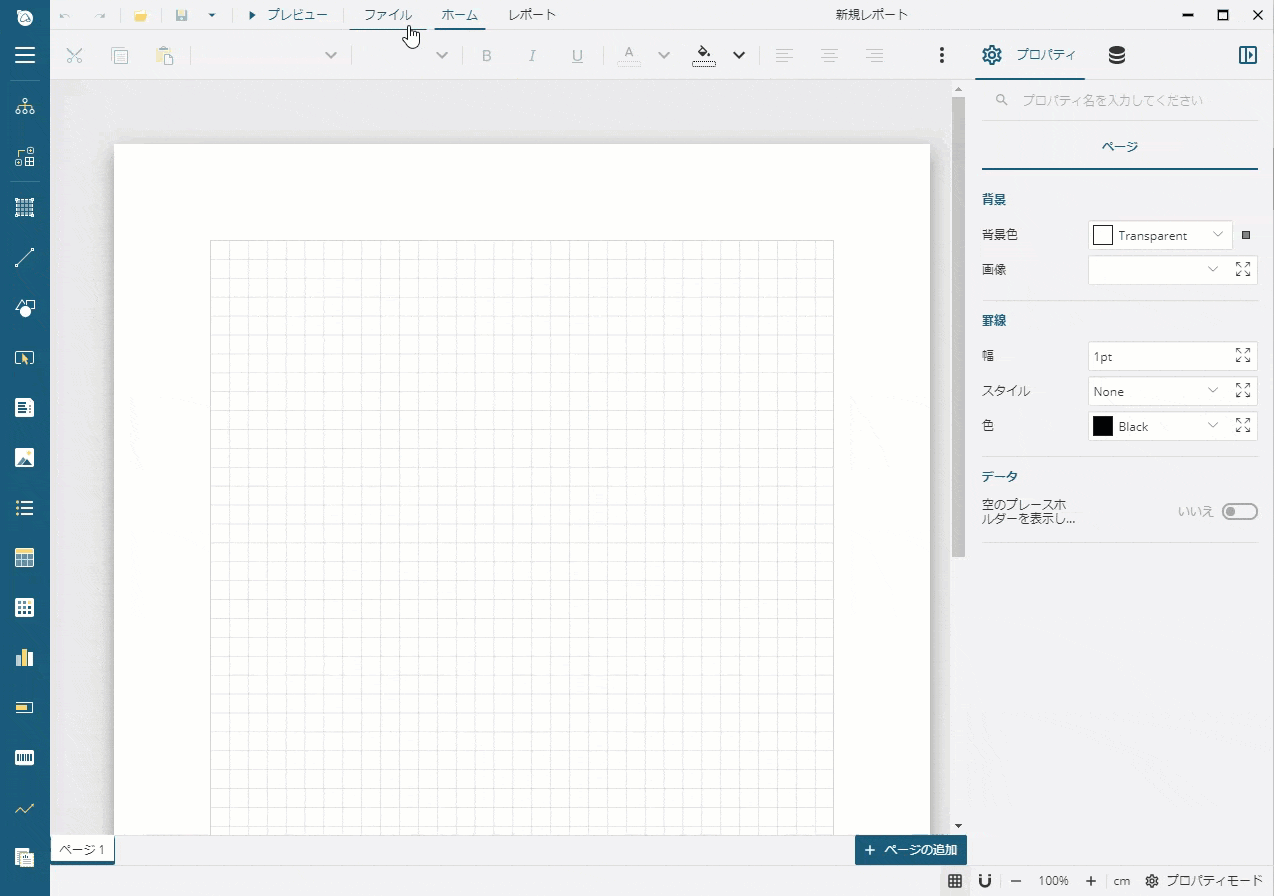The height and width of the screenshot is (896, 1274).
Task: Collapse the properties side panel
Action: (x=1247, y=56)
